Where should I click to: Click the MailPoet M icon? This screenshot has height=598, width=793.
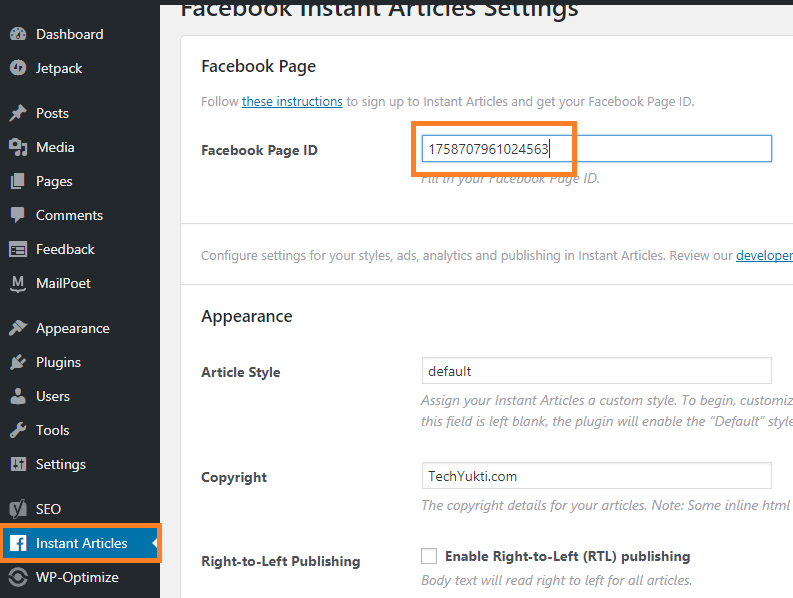18,283
